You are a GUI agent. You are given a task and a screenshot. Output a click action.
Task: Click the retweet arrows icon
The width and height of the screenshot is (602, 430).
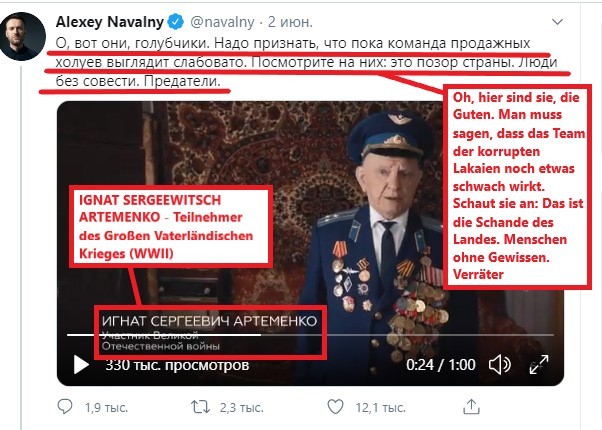pyautogui.click(x=199, y=408)
